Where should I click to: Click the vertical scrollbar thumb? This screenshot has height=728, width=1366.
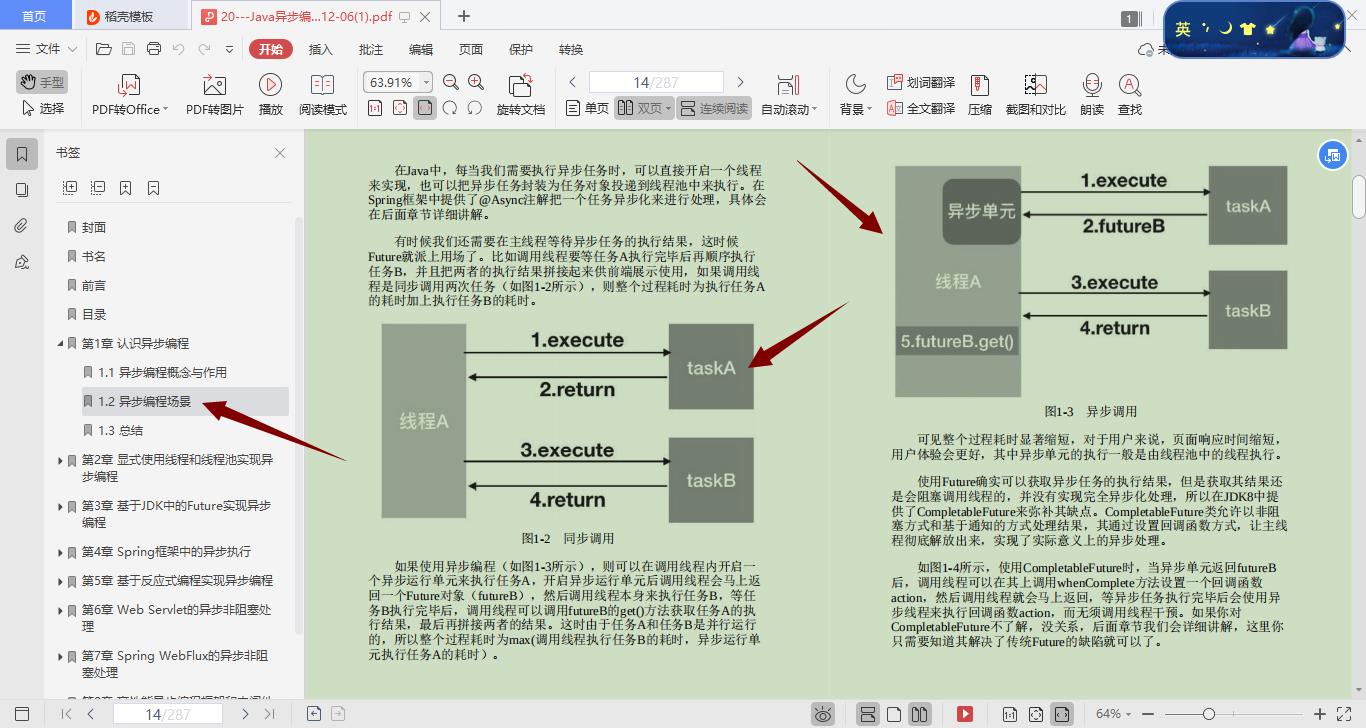point(1359,195)
